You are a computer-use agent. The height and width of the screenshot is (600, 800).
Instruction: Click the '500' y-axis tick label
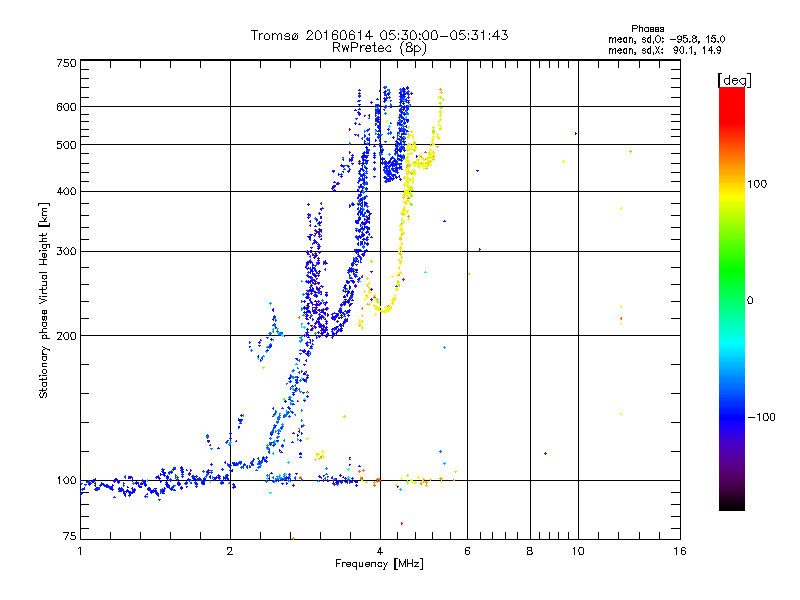pos(66,145)
